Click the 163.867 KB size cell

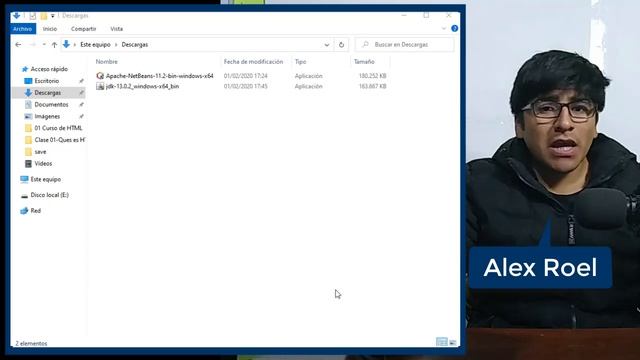pos(372,86)
